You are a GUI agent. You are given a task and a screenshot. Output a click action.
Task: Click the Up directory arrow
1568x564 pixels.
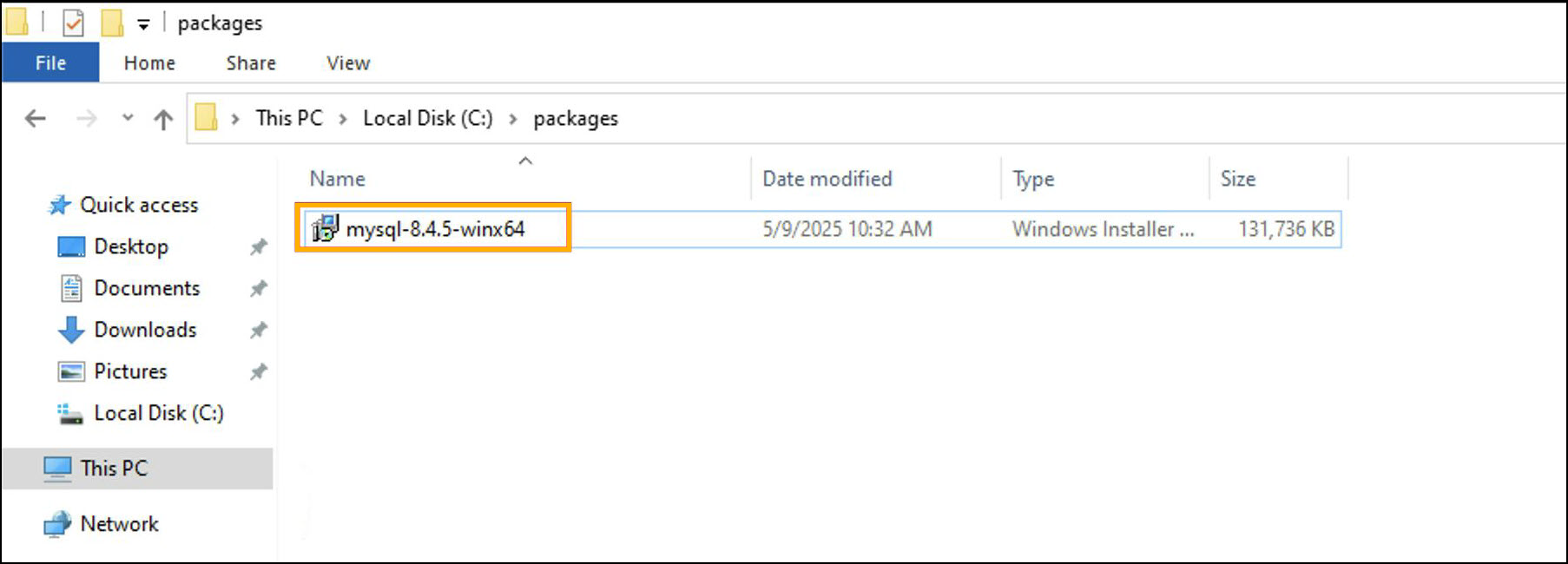pyautogui.click(x=163, y=119)
